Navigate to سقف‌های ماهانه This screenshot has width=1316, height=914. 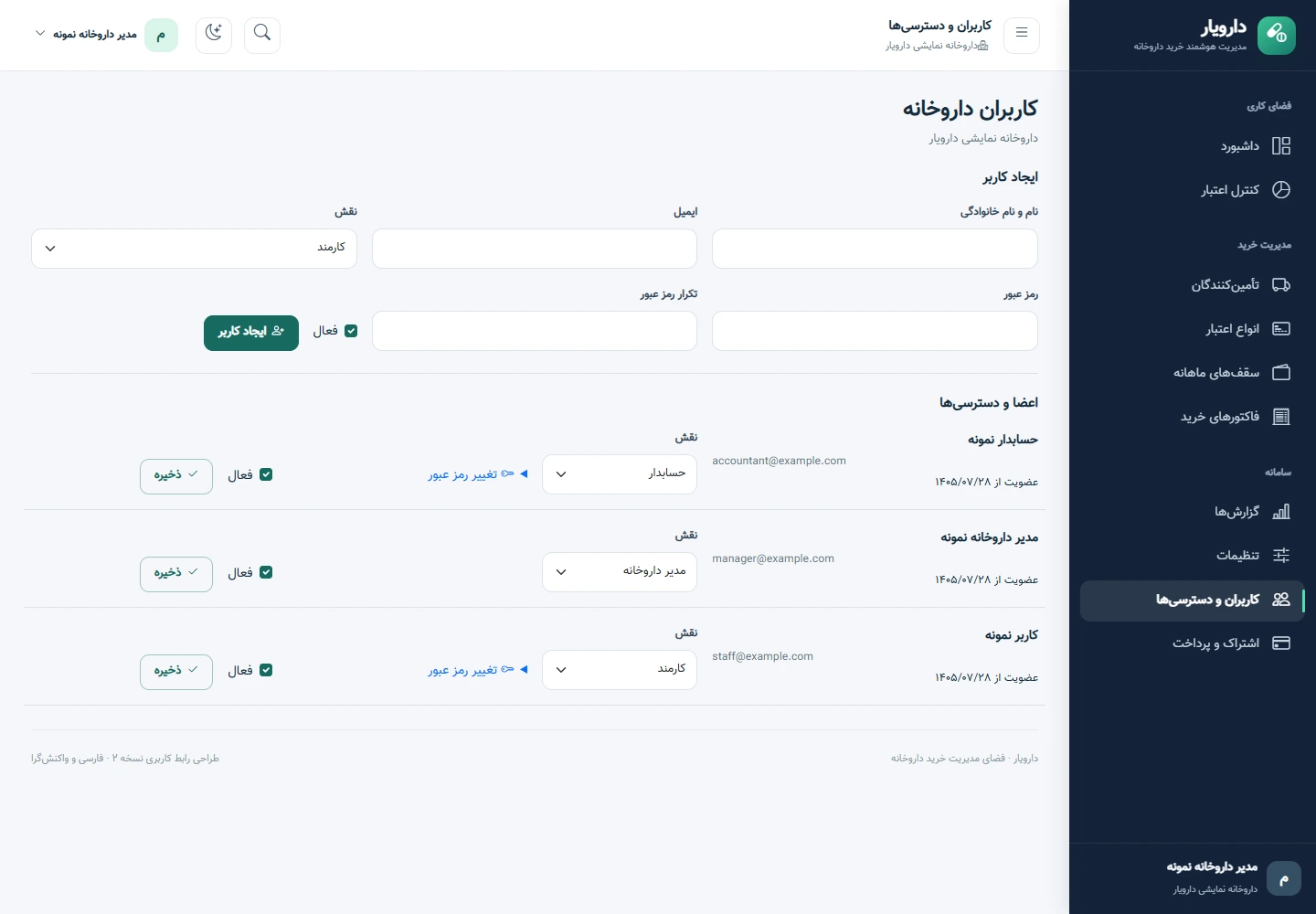(x=1193, y=373)
